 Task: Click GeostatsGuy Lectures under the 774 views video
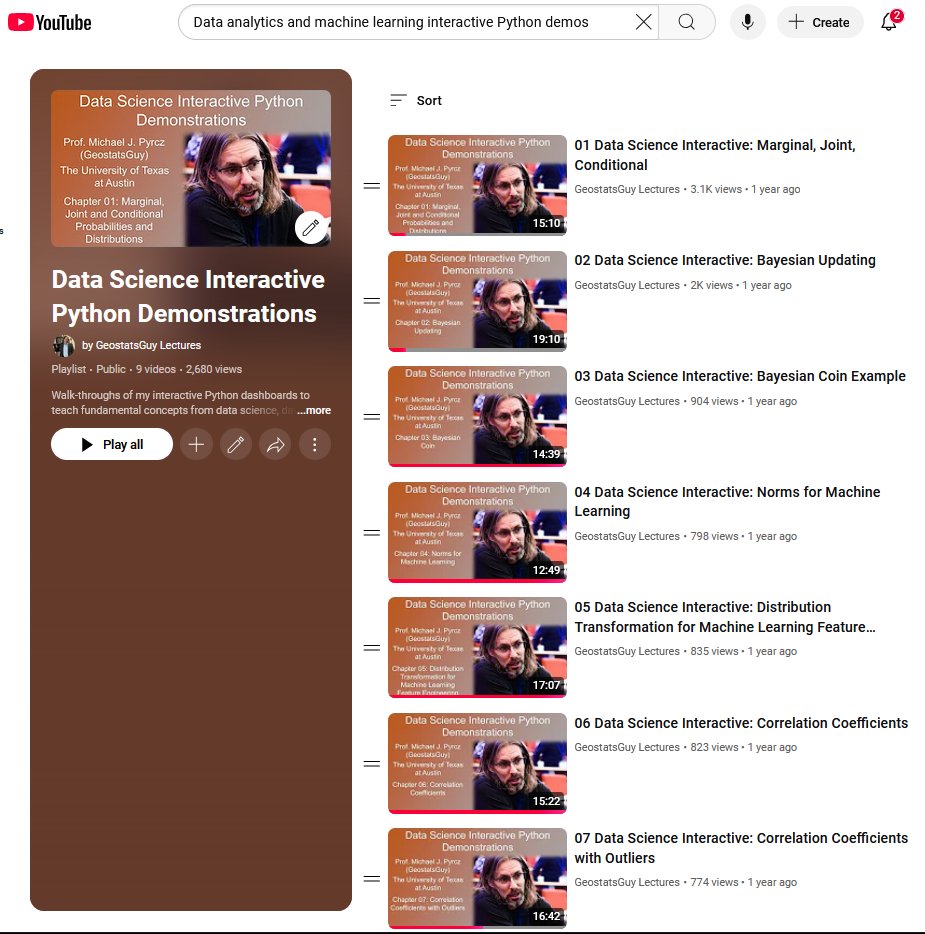627,882
